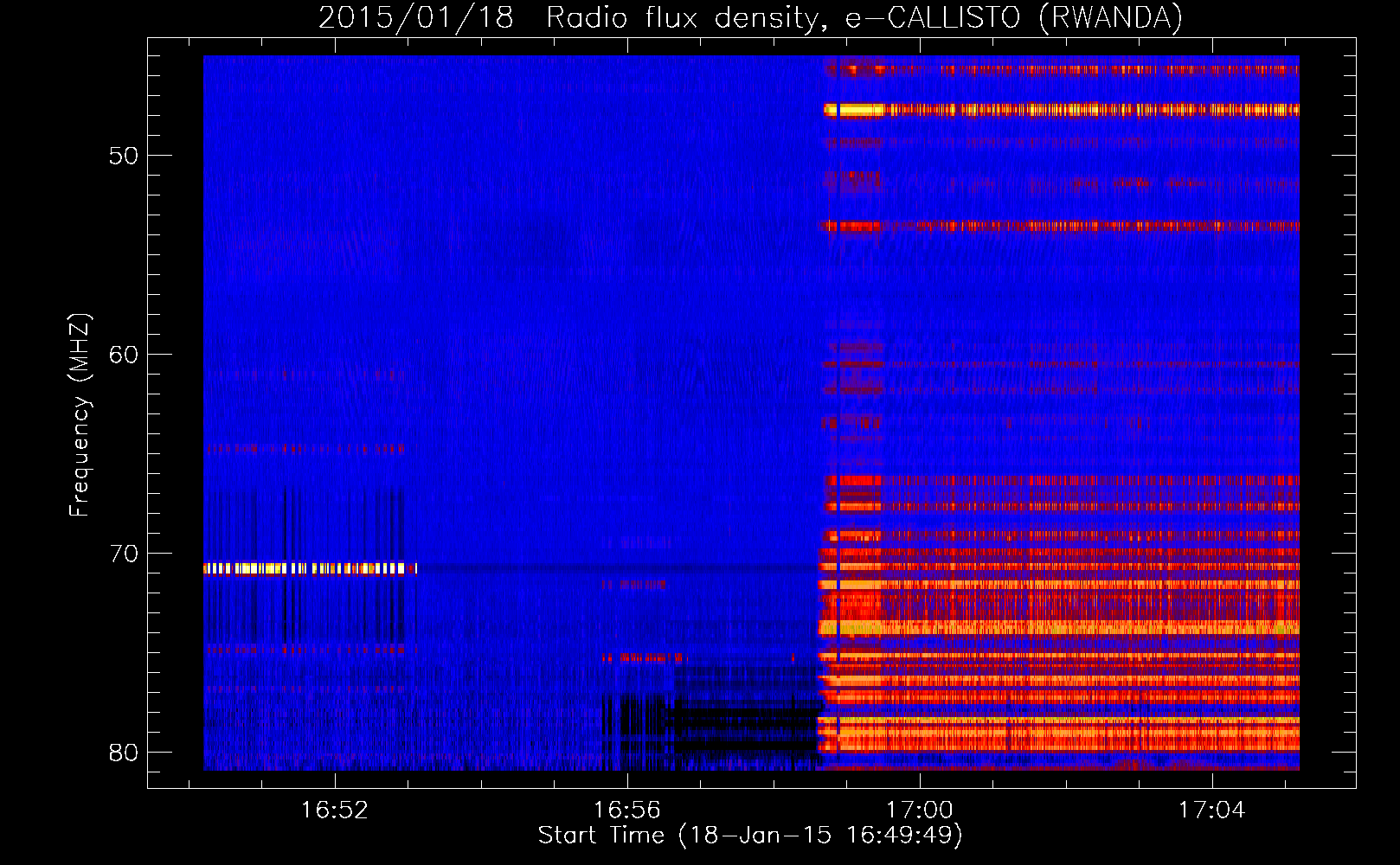Click the bright yellow band near 71 MHz

point(310,568)
